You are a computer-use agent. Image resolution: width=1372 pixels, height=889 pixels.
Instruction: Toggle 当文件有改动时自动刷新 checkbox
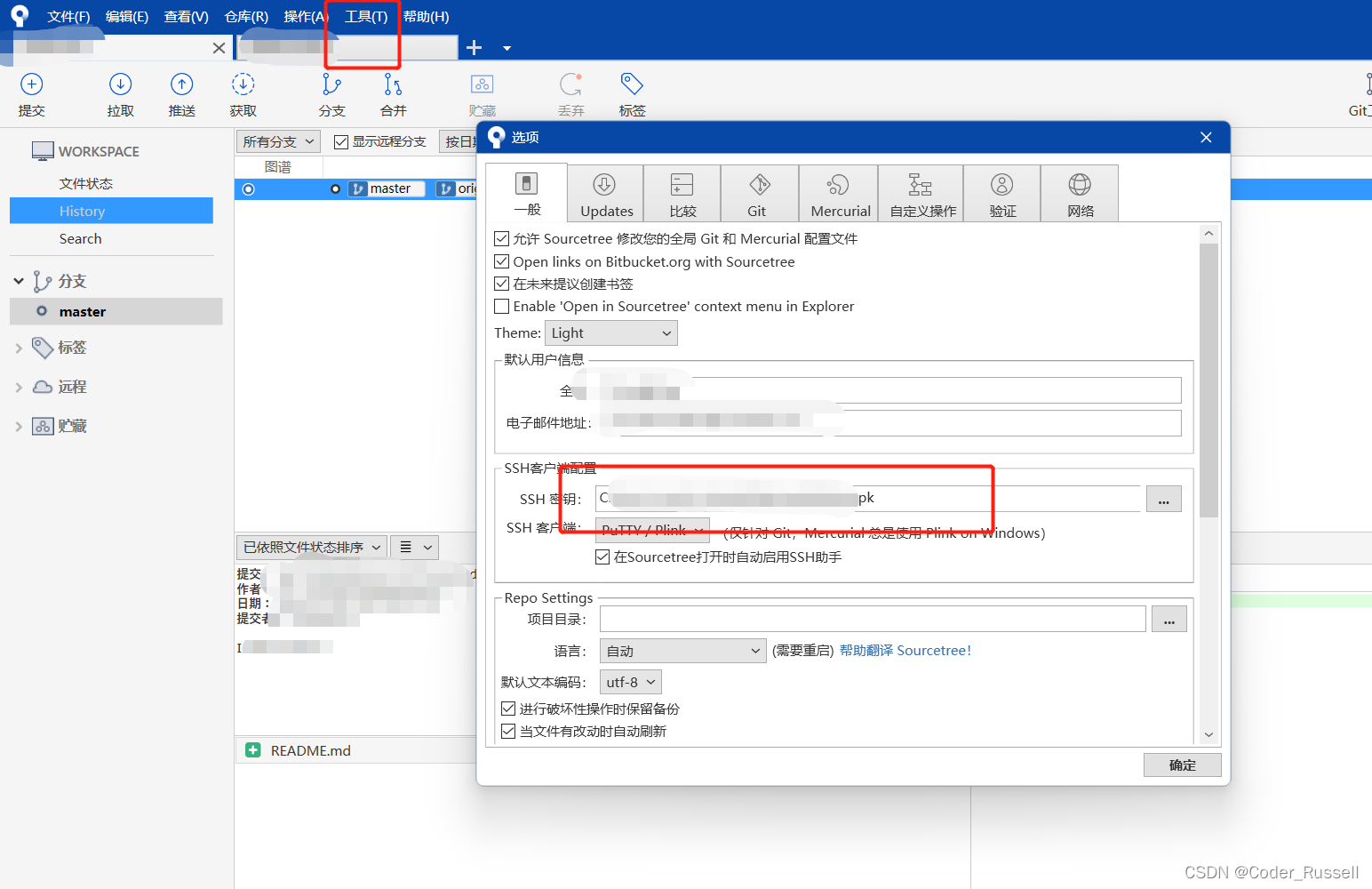pyautogui.click(x=508, y=731)
